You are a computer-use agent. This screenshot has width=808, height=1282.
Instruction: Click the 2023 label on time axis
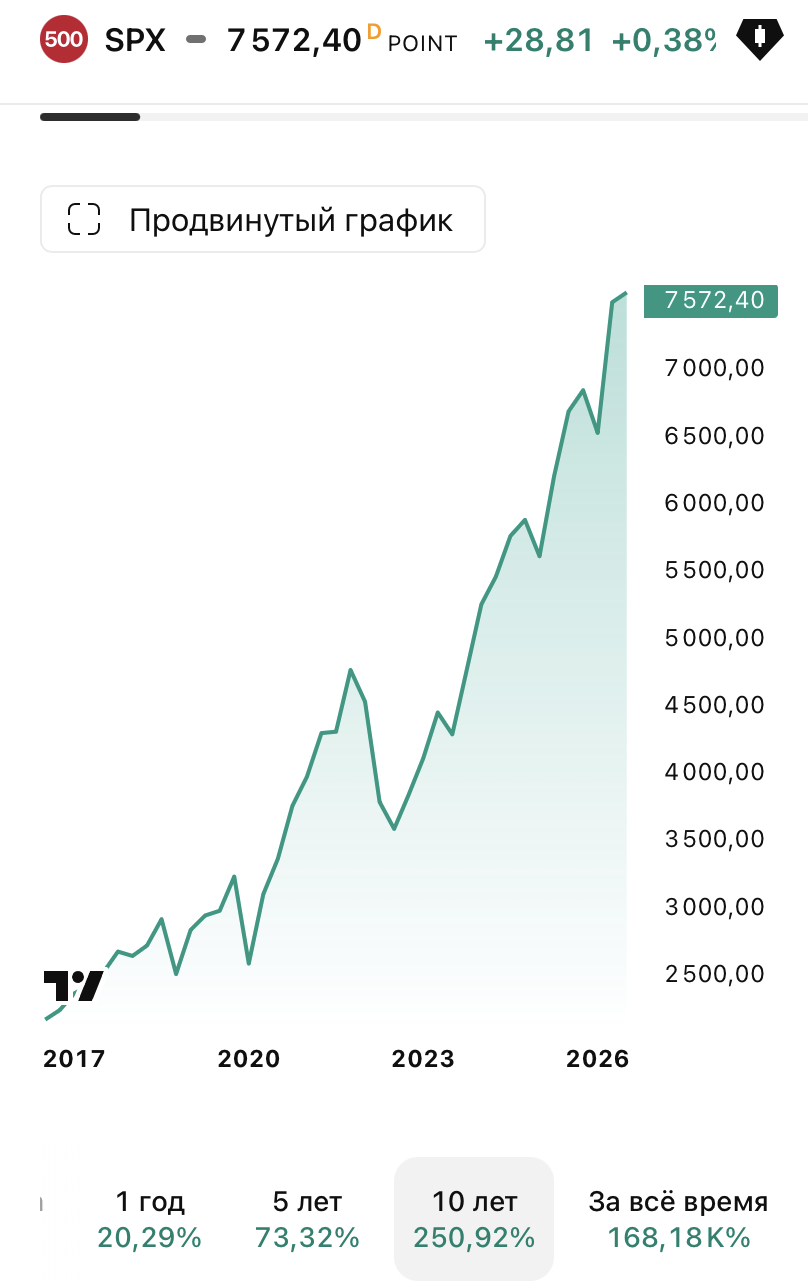423,1059
